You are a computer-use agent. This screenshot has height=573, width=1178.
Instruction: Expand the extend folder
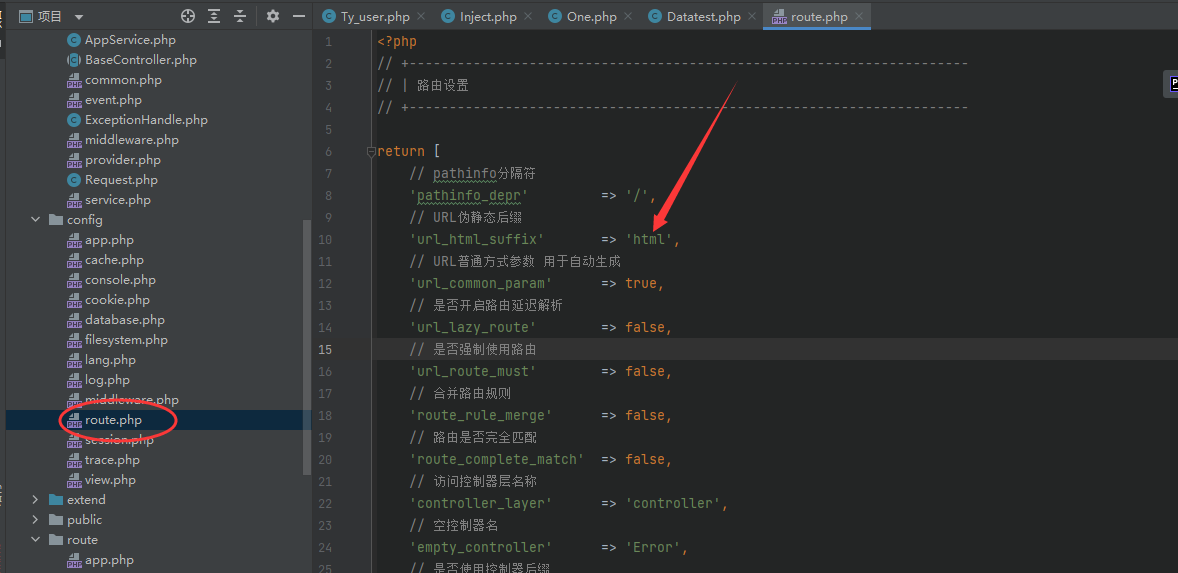[35, 499]
